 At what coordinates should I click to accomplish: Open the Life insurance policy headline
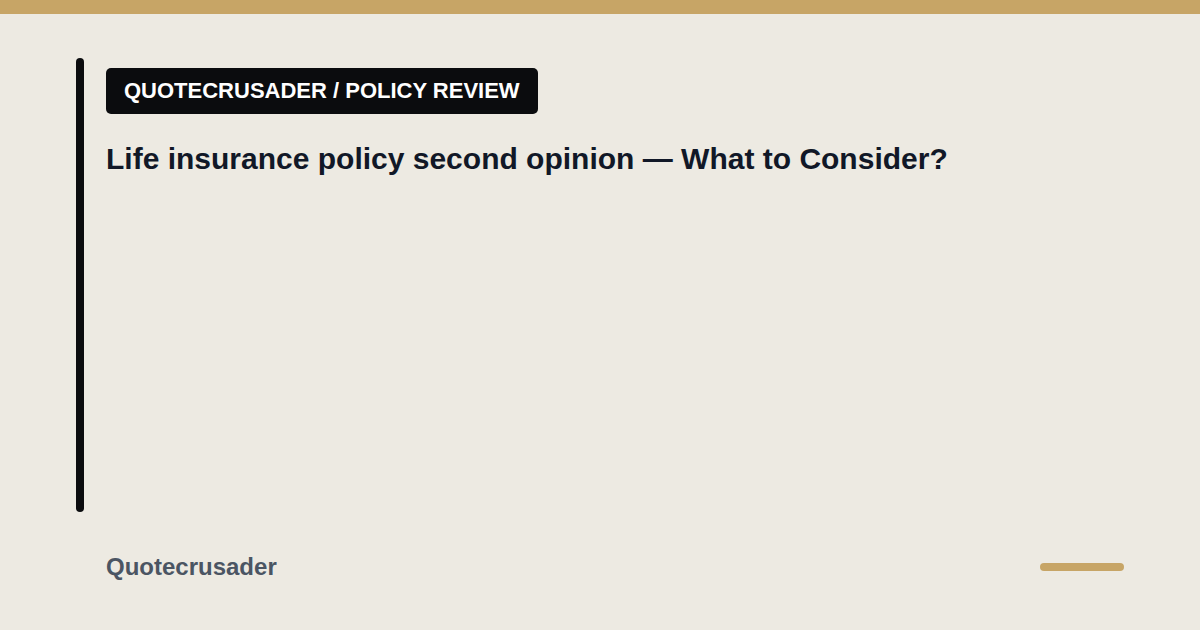(526, 159)
